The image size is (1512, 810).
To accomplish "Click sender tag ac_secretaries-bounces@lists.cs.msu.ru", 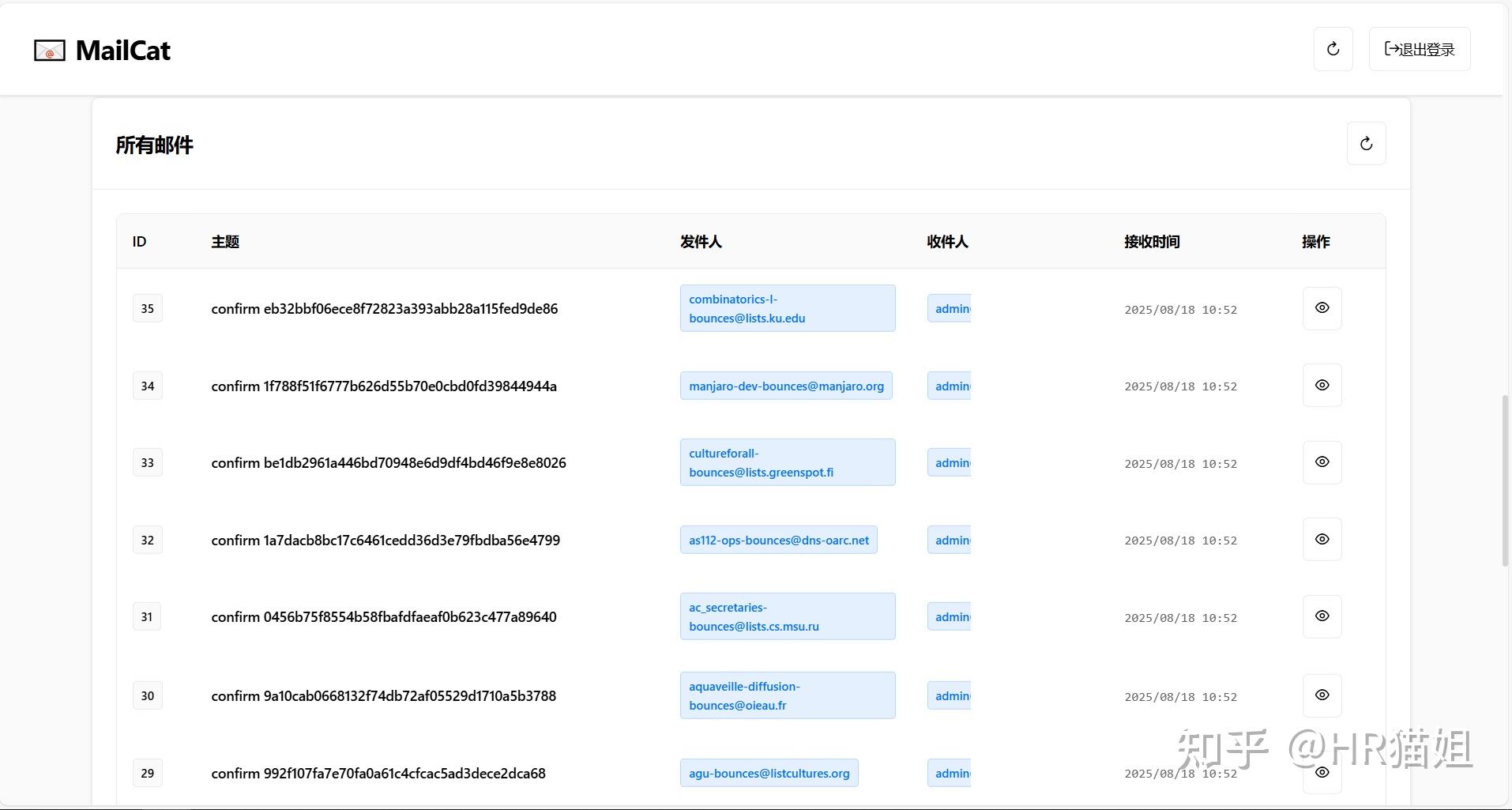I will [x=788, y=616].
